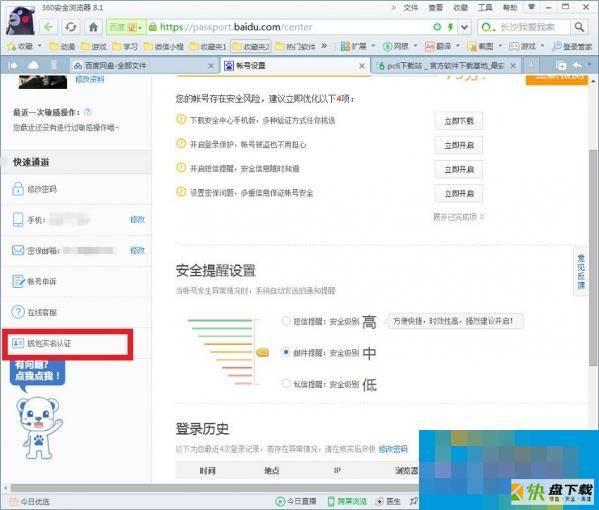Open the 微信小程 bookmark folder

click(164, 47)
